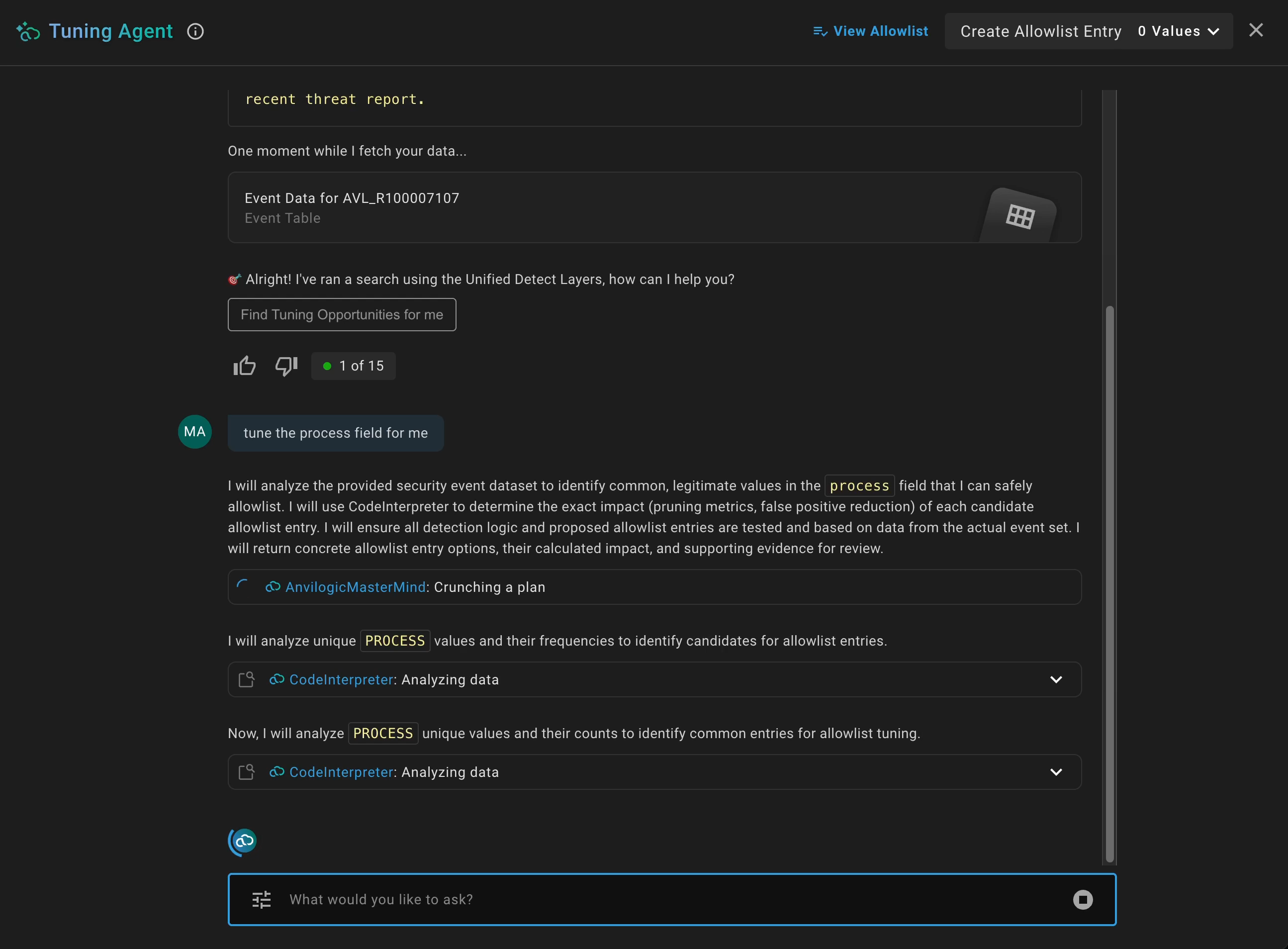The width and height of the screenshot is (1288, 949).
Task: Click the chat vertical scrollbar
Action: click(1109, 583)
